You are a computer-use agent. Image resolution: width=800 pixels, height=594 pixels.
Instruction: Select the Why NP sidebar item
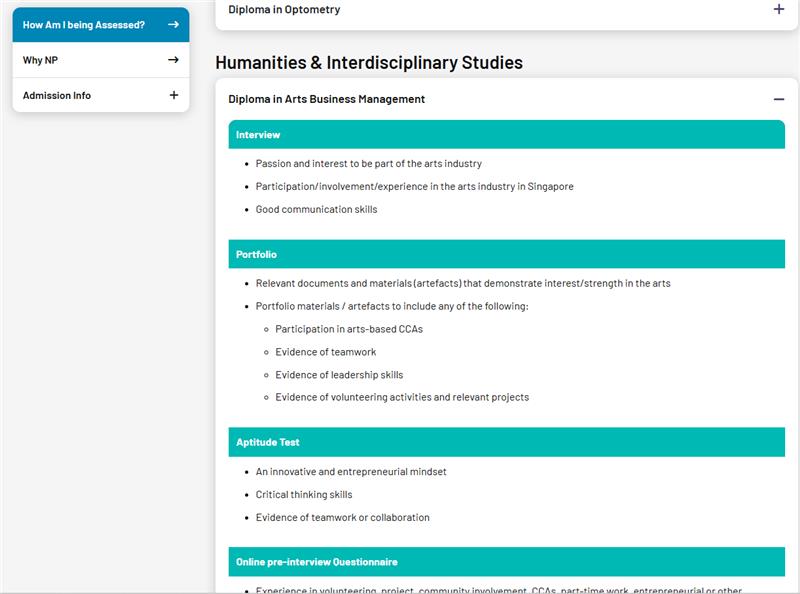[x=40, y=60]
